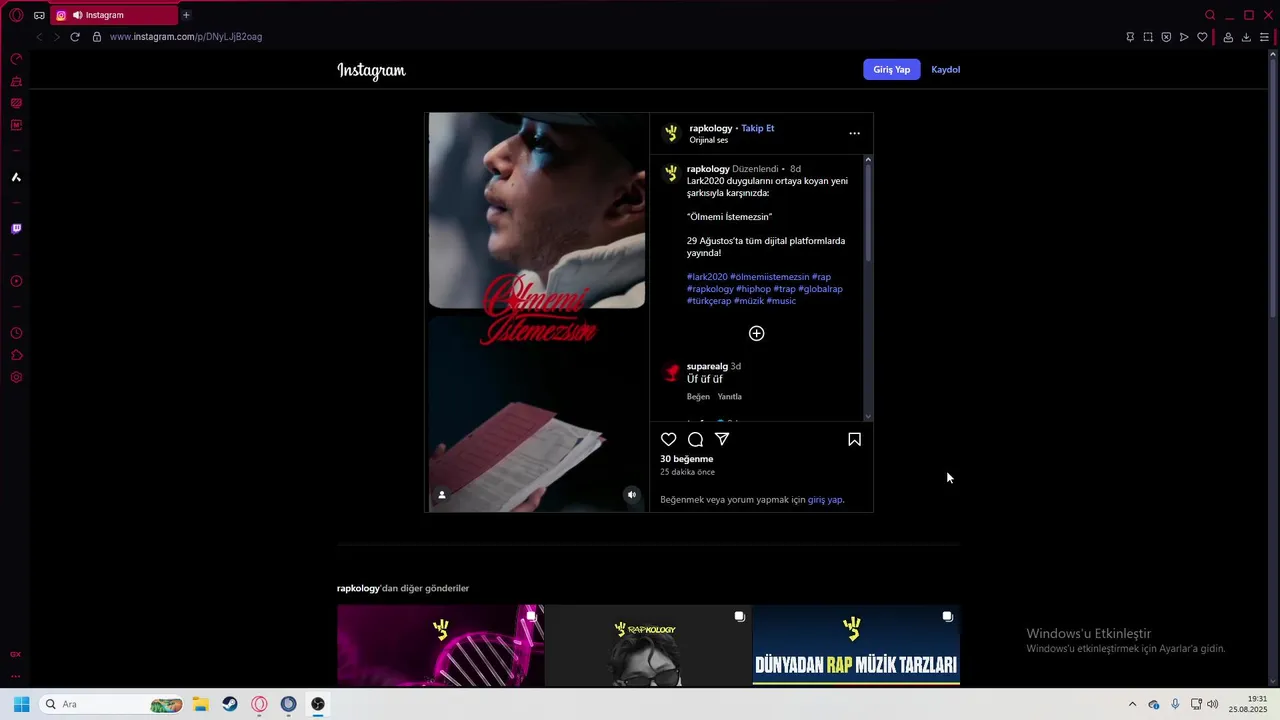
Task: Click the Kaydol link
Action: [946, 70]
